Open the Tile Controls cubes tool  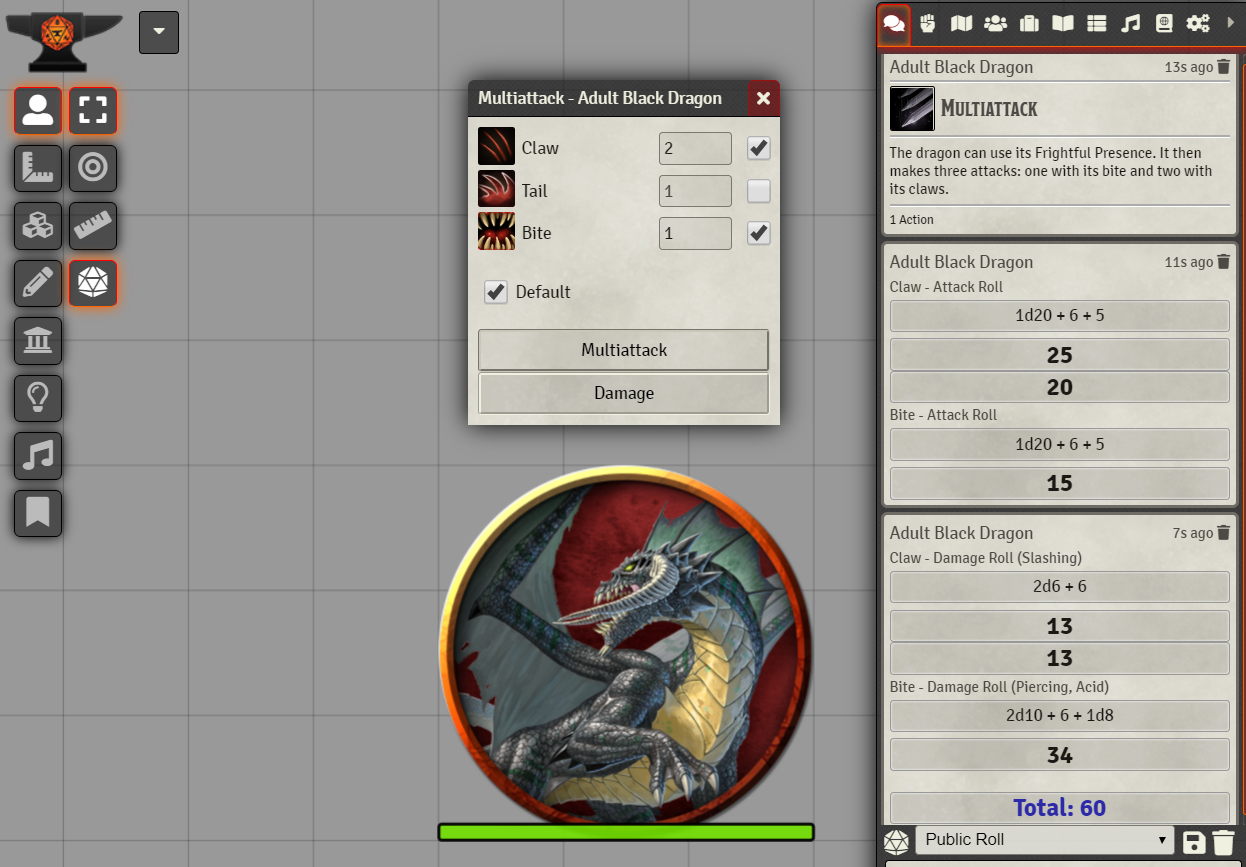click(38, 226)
